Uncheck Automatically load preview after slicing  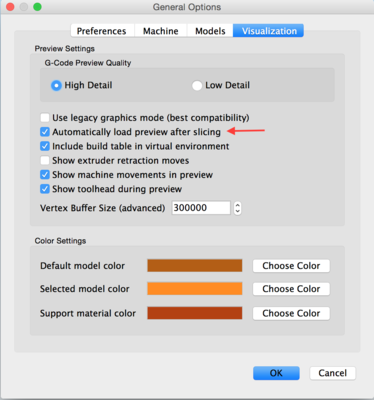click(45, 132)
